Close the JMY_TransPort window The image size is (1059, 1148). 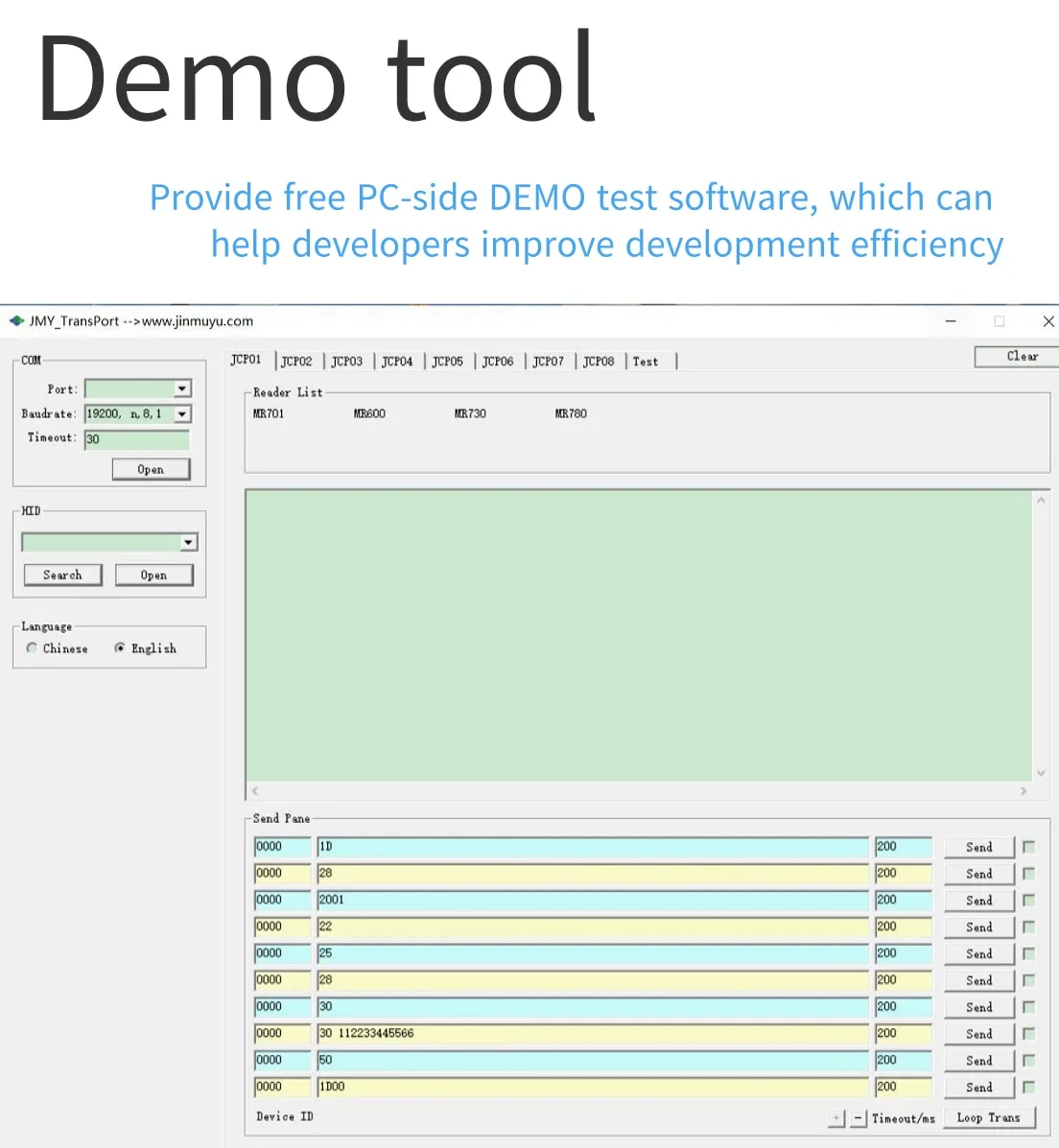point(1048,320)
